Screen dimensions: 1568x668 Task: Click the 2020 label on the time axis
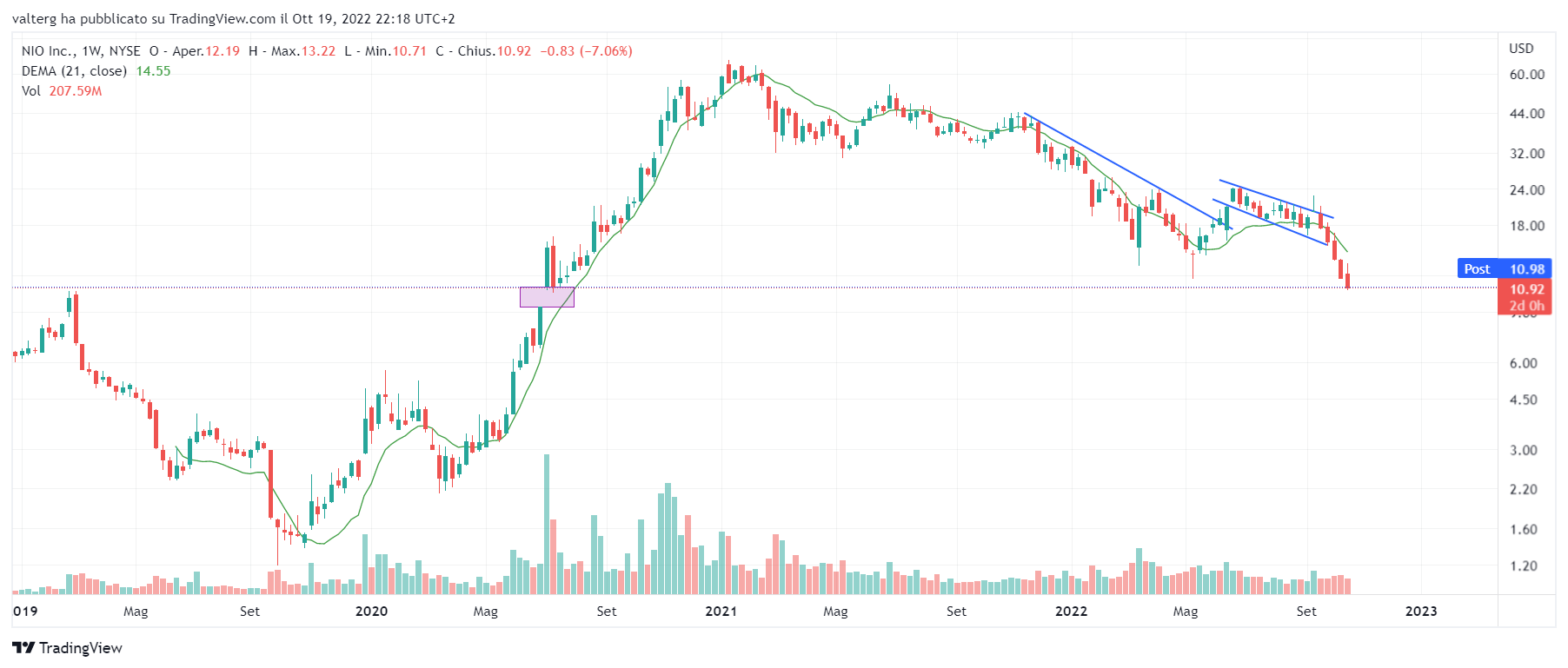371,612
